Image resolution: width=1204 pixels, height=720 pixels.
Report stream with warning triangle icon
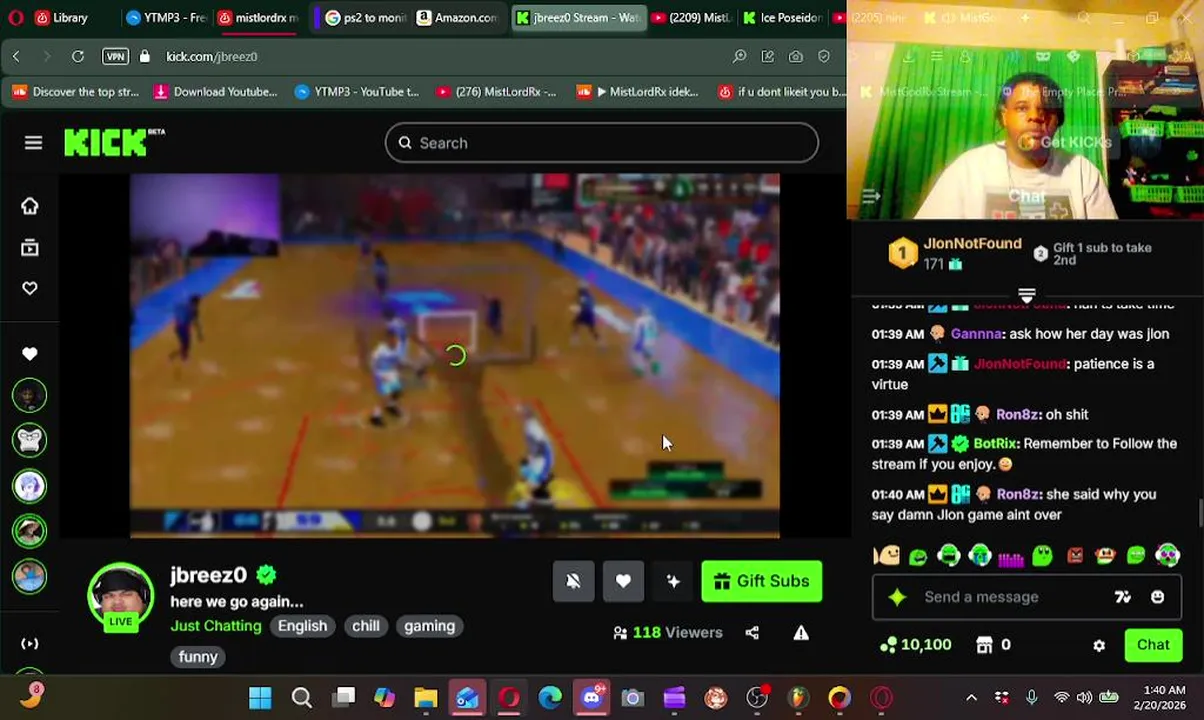(x=801, y=633)
